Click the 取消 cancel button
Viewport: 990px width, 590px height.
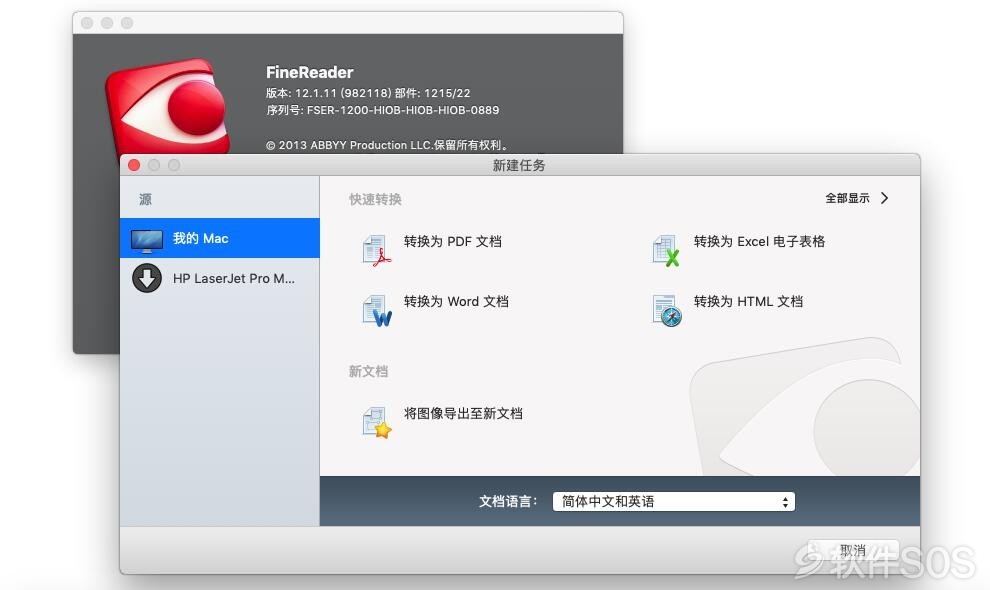tap(853, 550)
